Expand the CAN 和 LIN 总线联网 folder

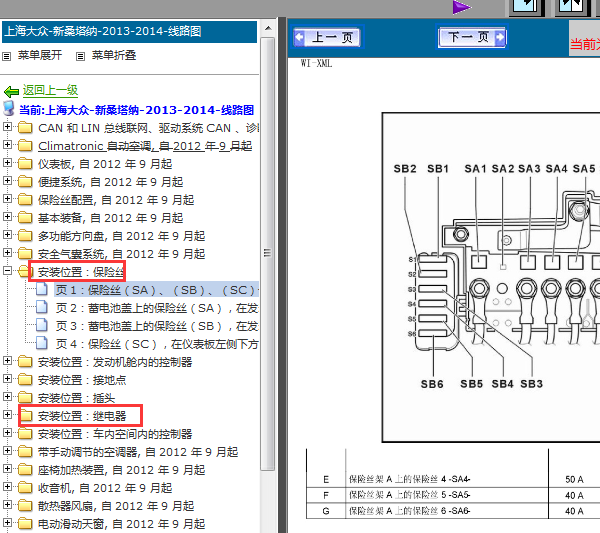click(7, 126)
